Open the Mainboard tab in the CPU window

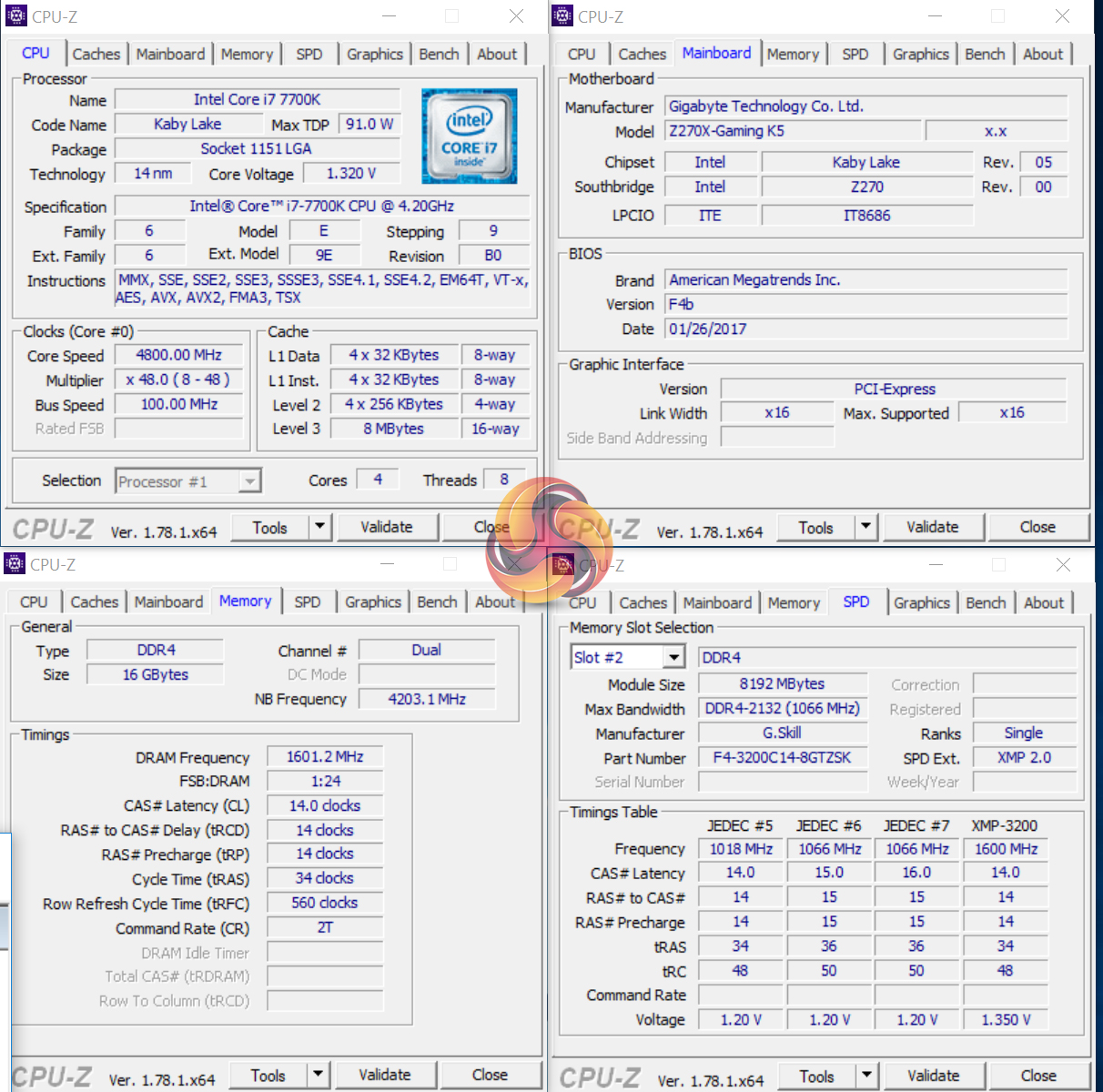[x=170, y=55]
